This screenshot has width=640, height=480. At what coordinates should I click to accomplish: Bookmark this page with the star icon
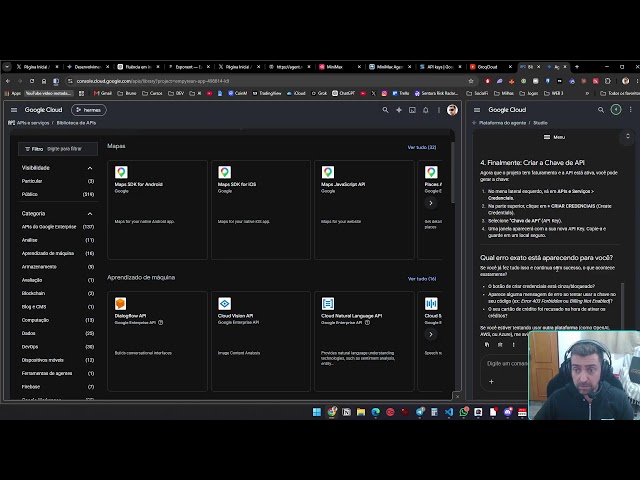coord(471,81)
